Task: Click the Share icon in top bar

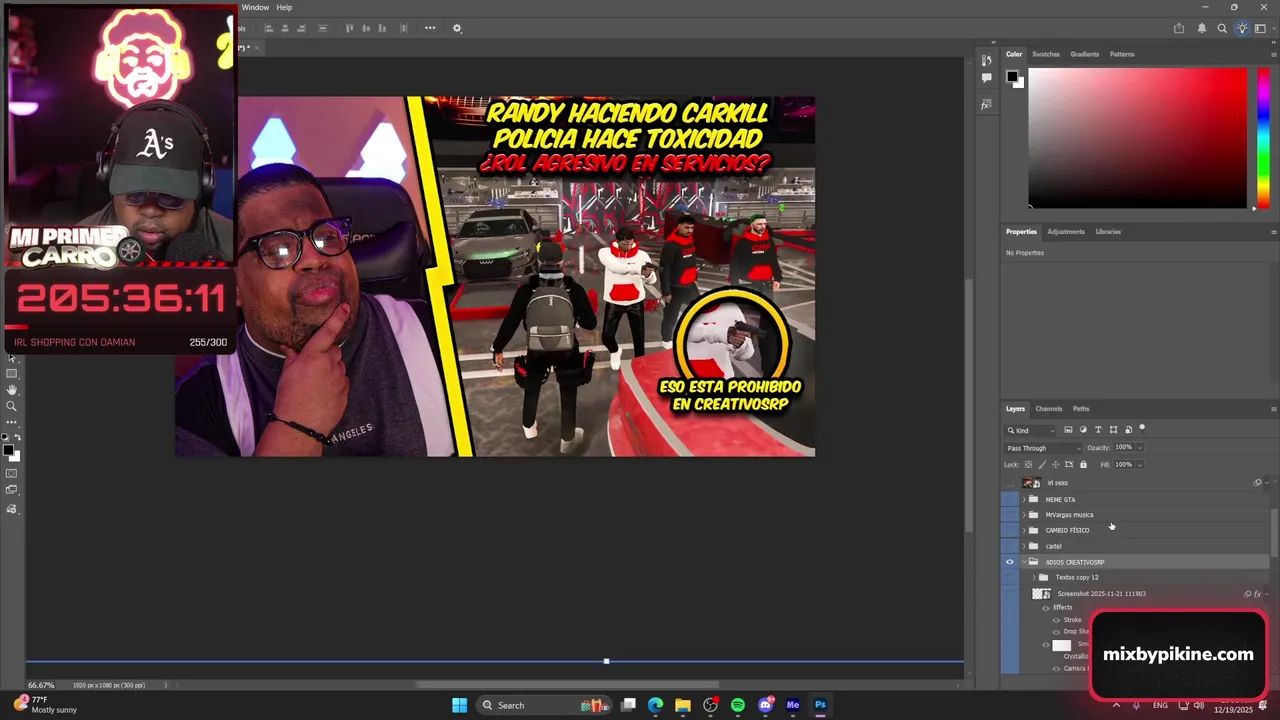Action: pyautogui.click(x=1179, y=28)
